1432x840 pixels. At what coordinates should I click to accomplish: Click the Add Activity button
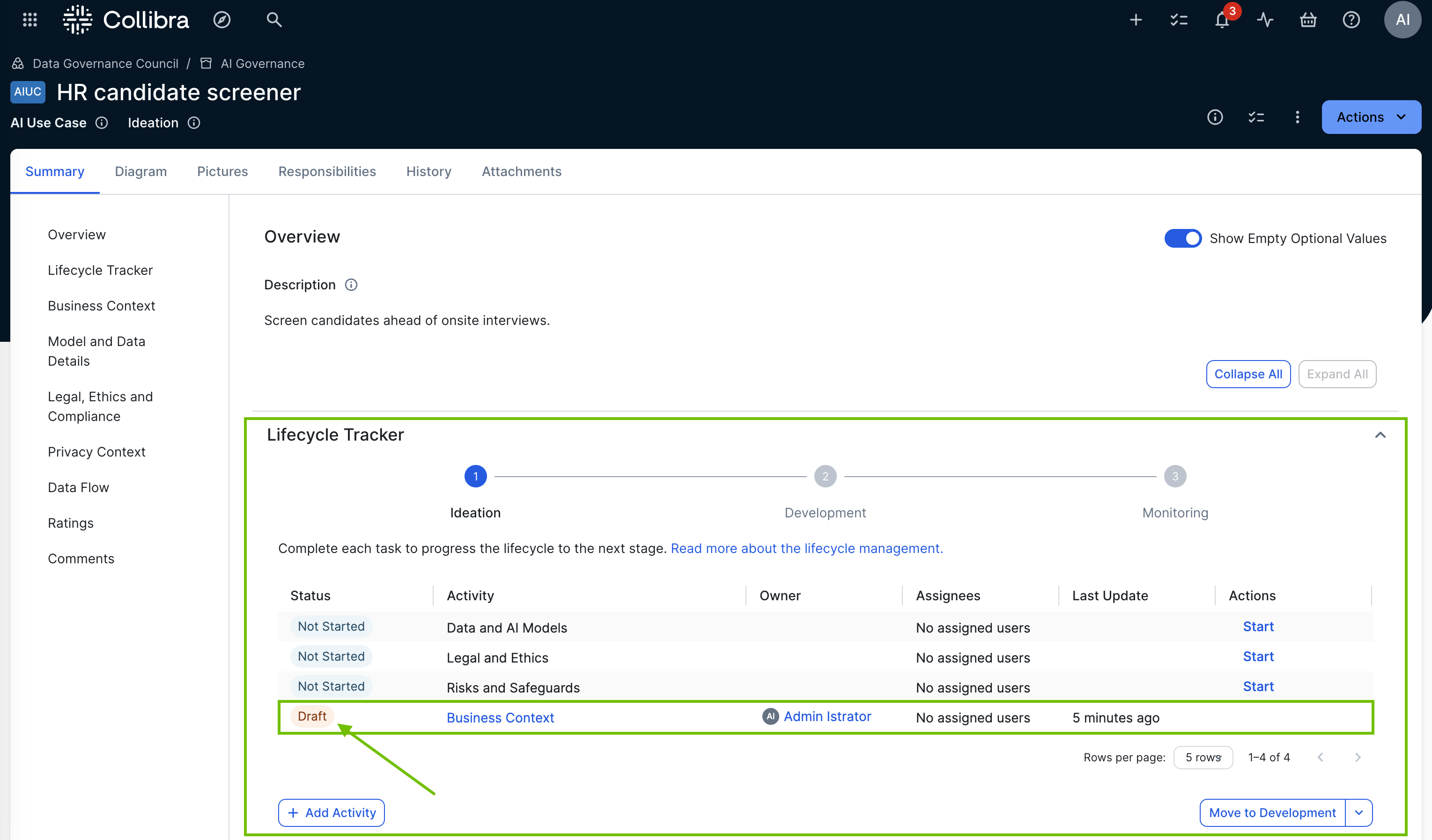331,813
